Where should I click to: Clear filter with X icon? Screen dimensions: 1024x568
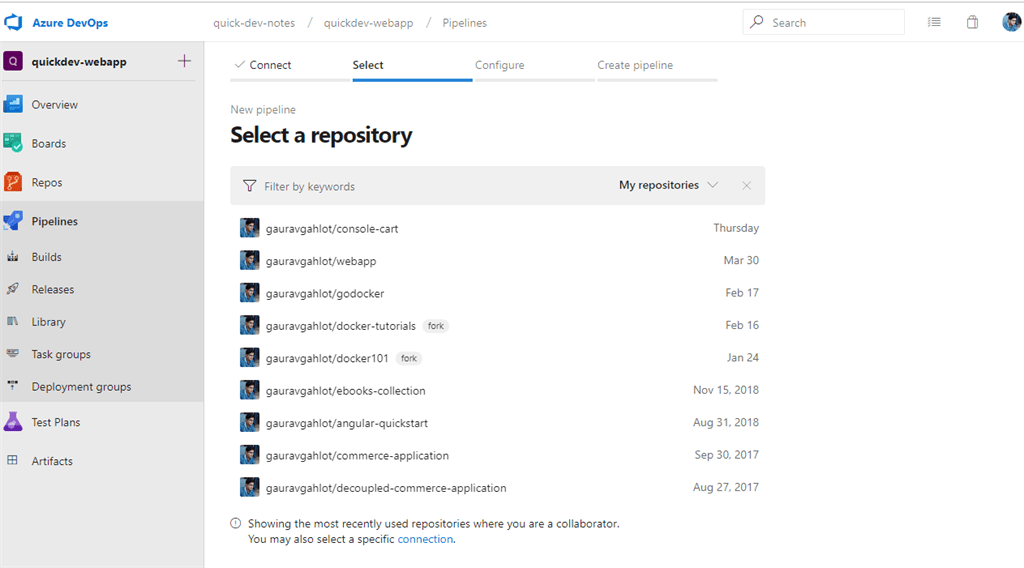[746, 186]
